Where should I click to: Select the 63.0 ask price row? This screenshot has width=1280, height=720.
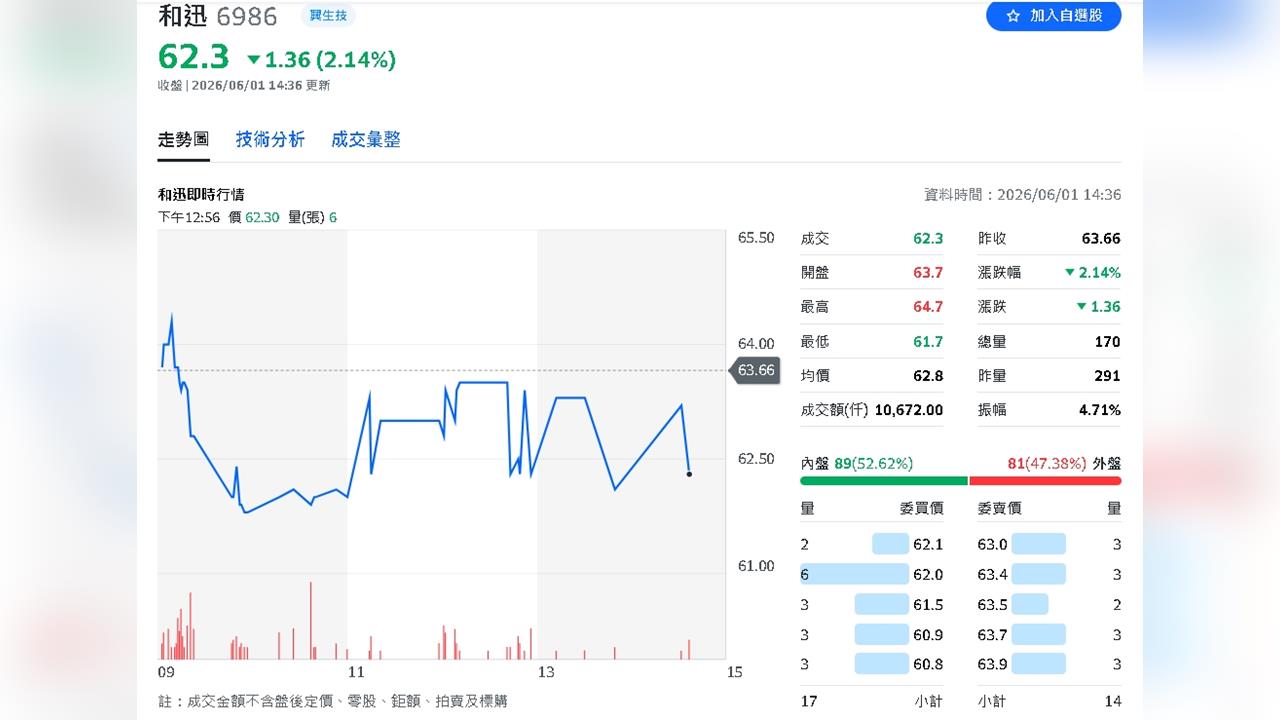click(1049, 544)
